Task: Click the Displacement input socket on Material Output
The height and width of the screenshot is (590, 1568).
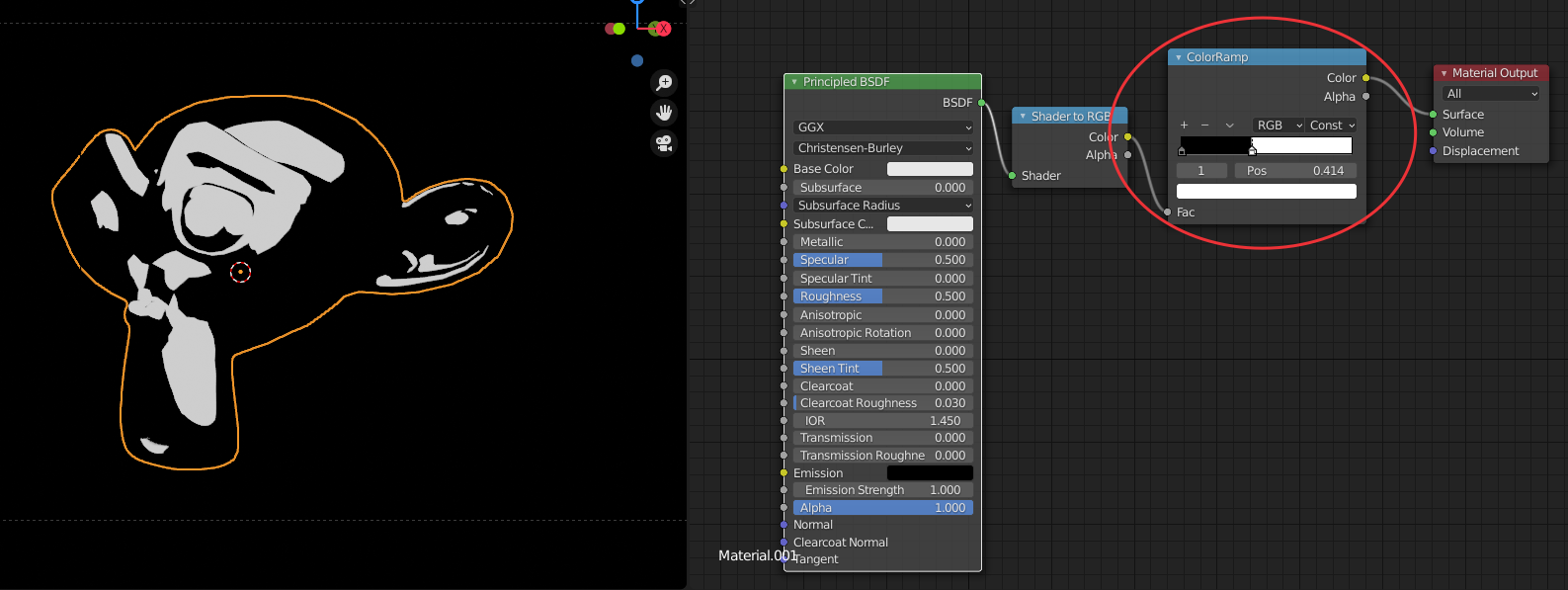Action: [1434, 151]
